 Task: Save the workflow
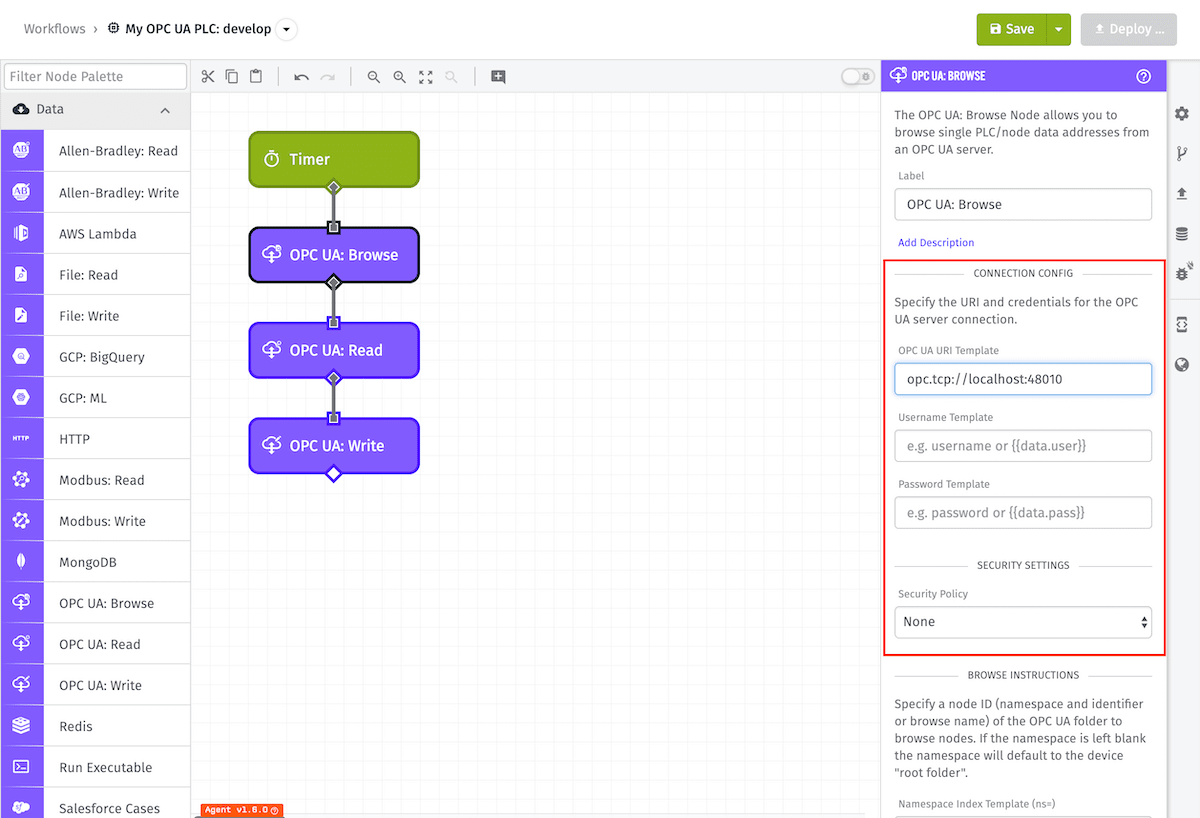(x=1011, y=29)
